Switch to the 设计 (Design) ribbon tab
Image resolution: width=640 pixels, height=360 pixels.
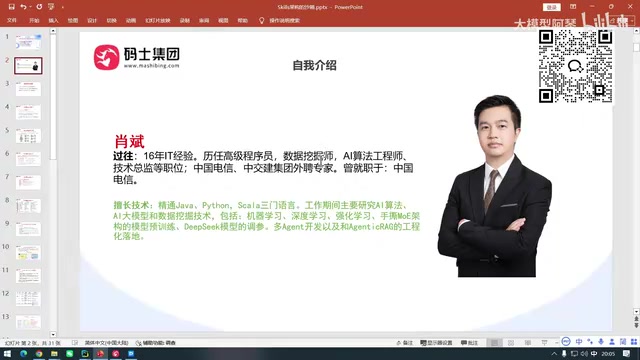92,20
